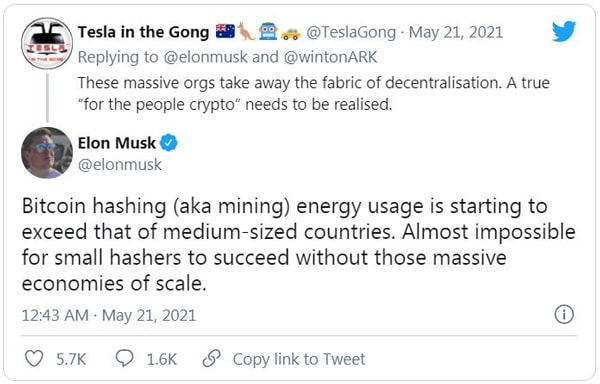Like the tweet with heart icon
This screenshot has height=384, width=600.
click(34, 359)
